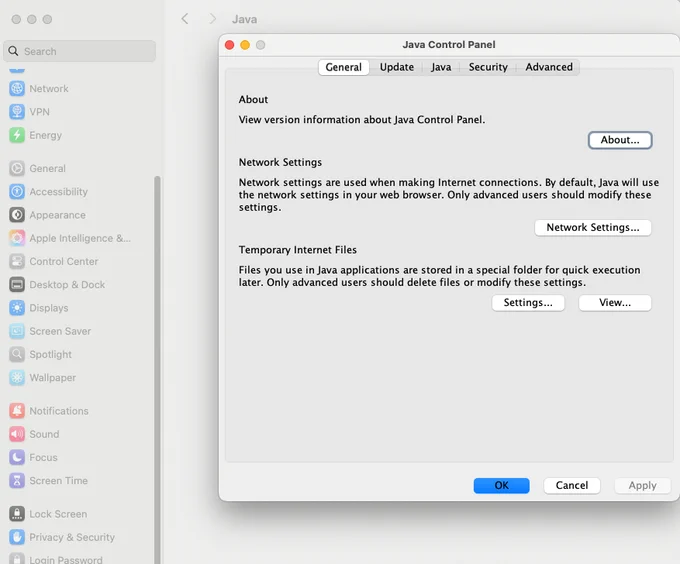This screenshot has width=680, height=564.
Task: Select the Displays icon in sidebar
Action: (17, 308)
